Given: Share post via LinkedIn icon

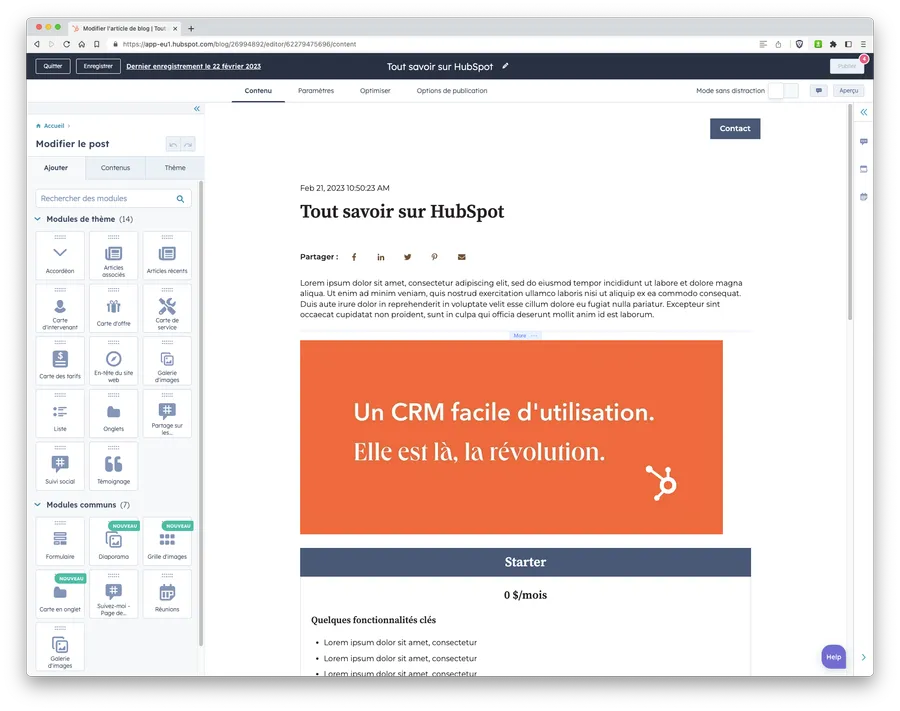Looking at the screenshot, I should point(381,257).
